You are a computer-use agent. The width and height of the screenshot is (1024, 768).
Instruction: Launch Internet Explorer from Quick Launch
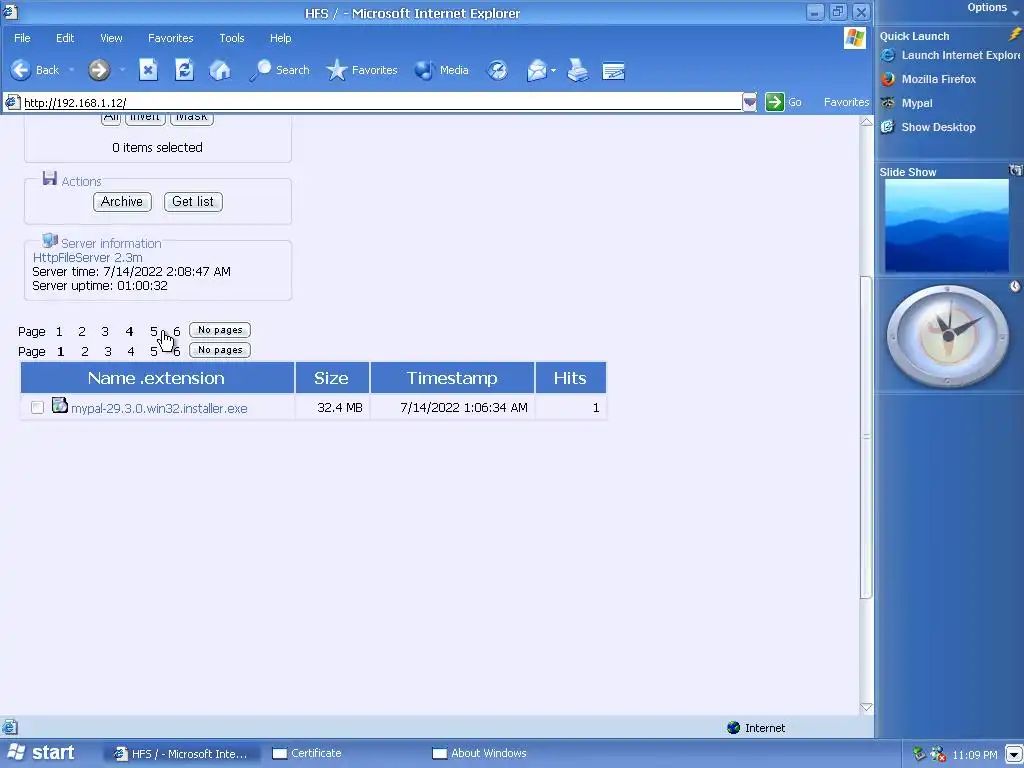[x=950, y=56]
